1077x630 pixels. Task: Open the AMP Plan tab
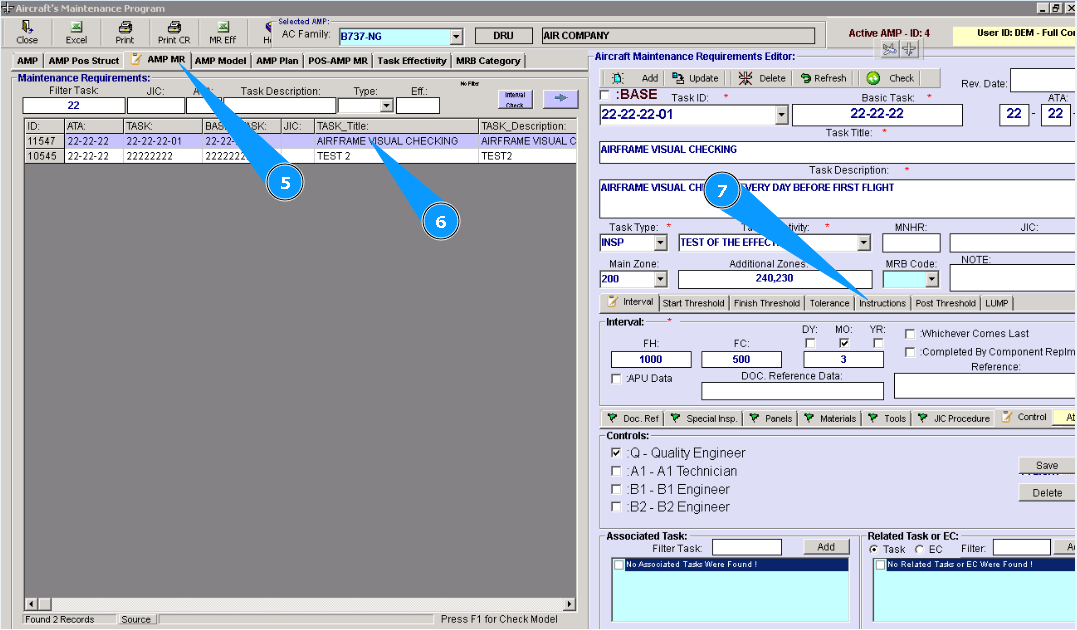(277, 60)
